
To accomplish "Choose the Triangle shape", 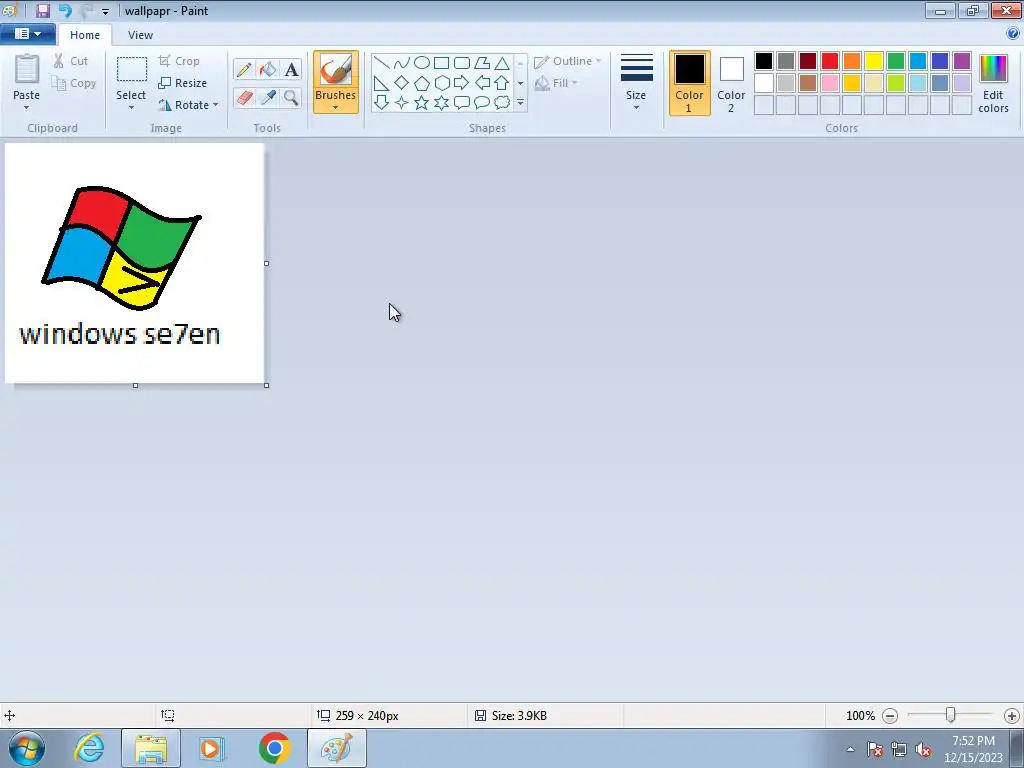I will [x=502, y=63].
